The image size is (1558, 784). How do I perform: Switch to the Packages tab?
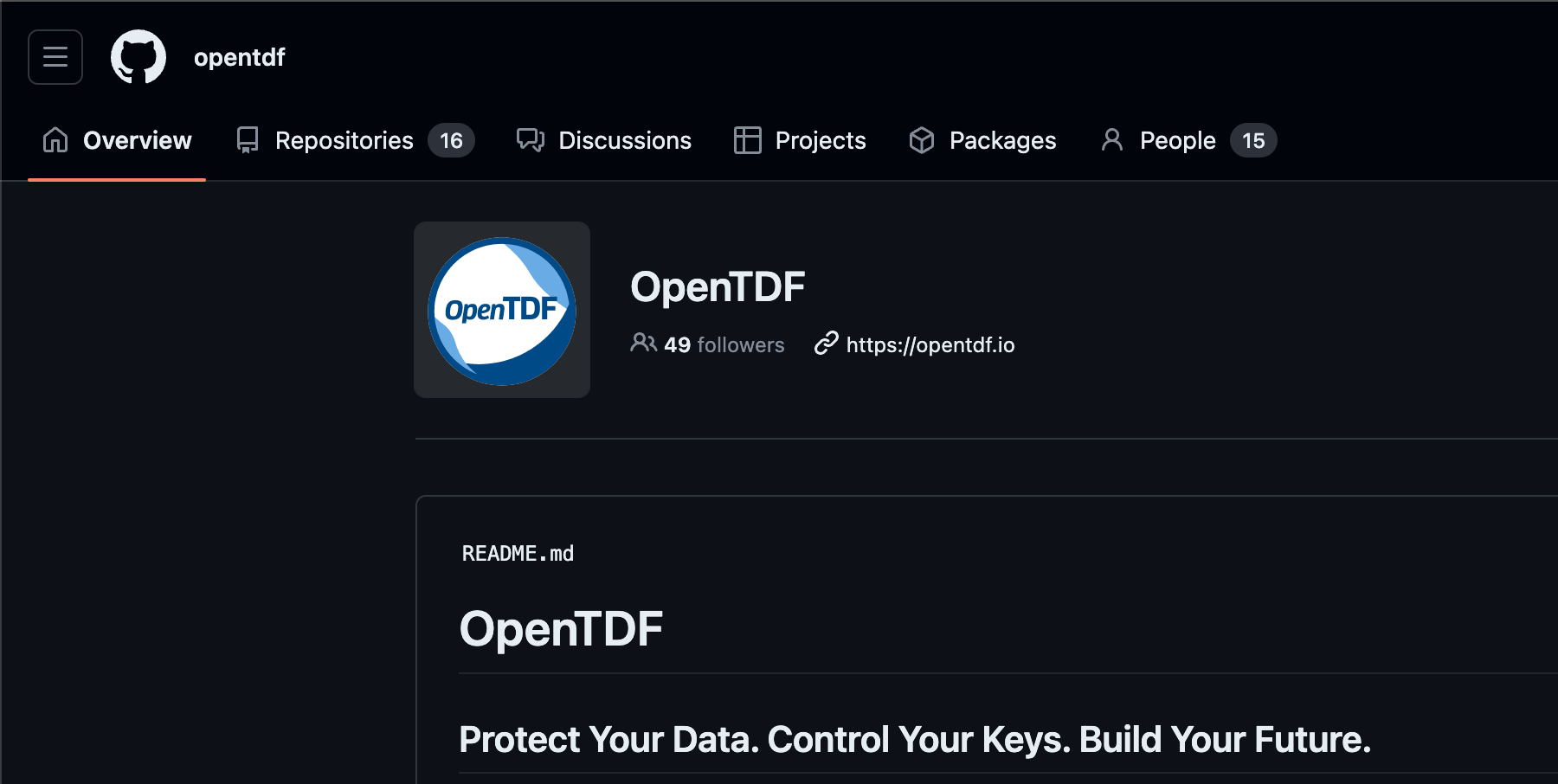1002,140
